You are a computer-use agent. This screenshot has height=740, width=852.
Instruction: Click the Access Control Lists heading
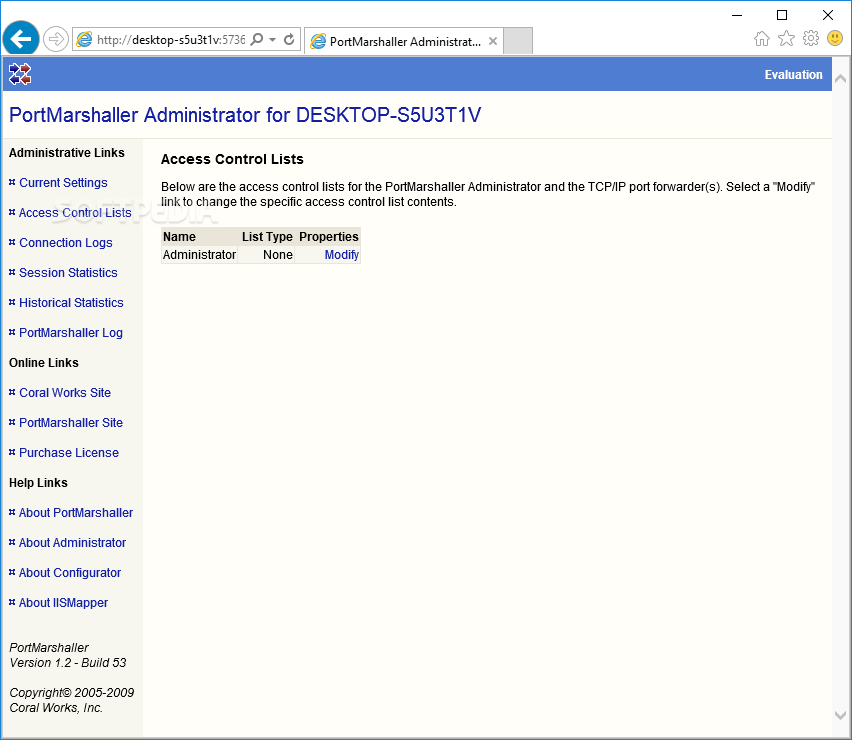(232, 159)
